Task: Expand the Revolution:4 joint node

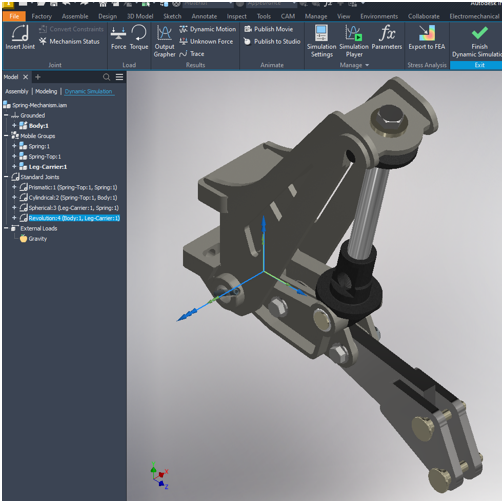Action: tap(14, 218)
